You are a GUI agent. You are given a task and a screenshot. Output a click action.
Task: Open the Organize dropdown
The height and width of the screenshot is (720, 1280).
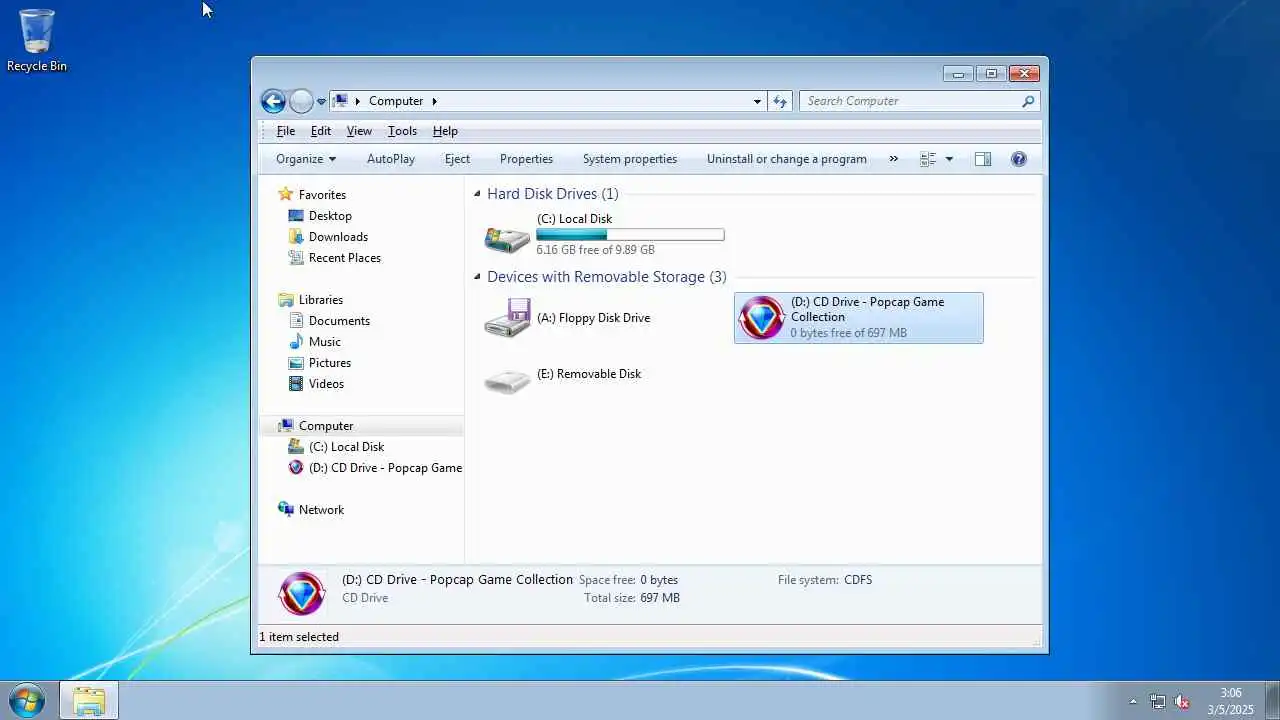click(x=306, y=159)
